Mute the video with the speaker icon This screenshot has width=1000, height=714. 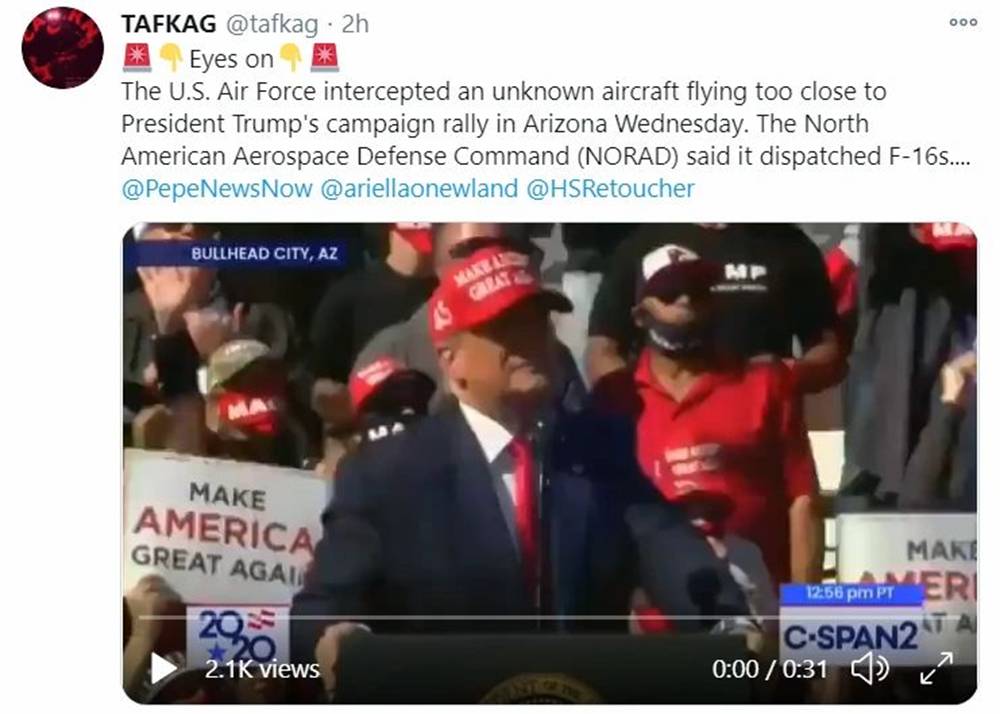[870, 669]
